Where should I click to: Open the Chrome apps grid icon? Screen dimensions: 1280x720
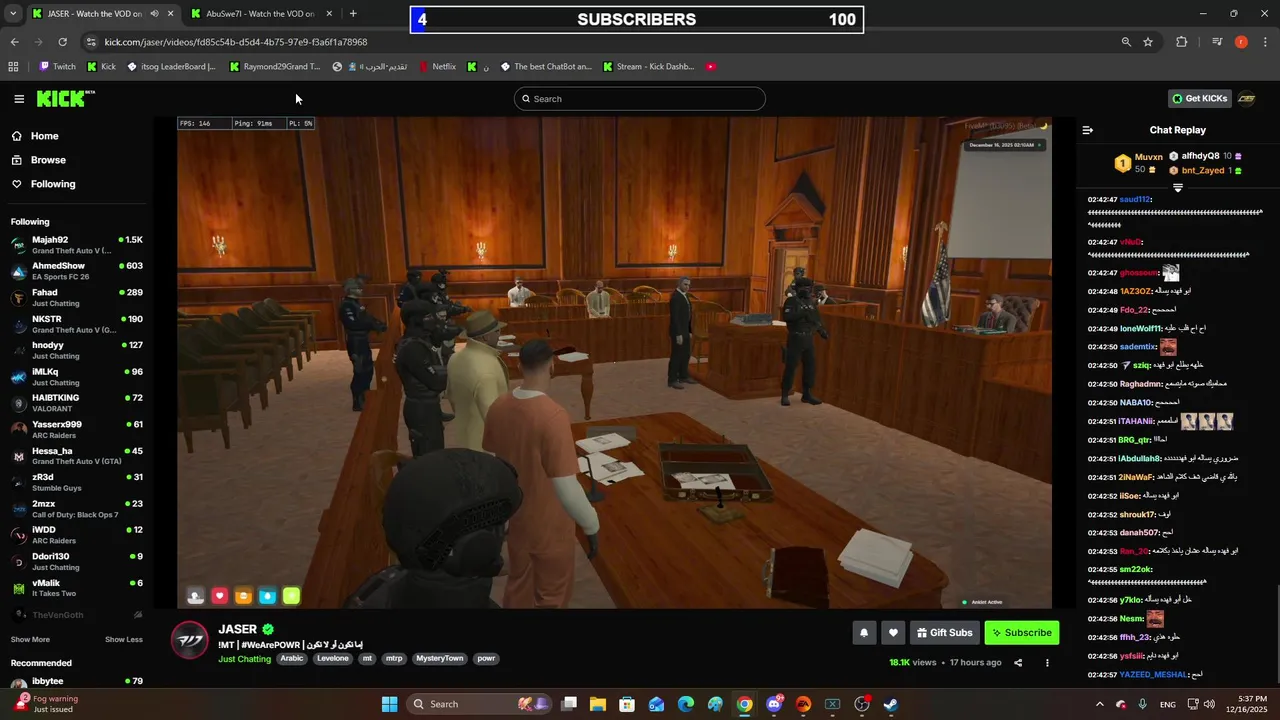point(13,67)
